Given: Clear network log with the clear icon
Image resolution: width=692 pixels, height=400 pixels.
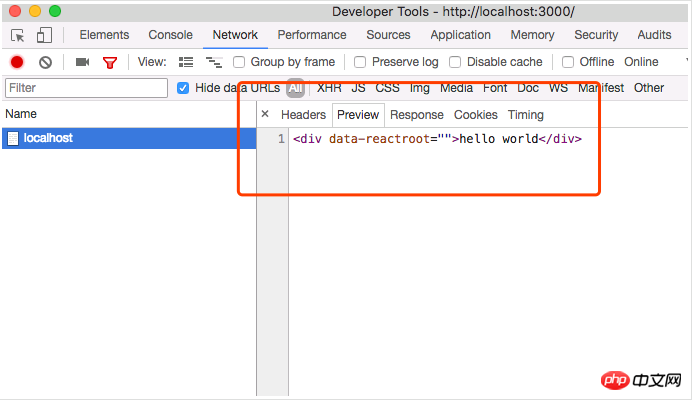Looking at the screenshot, I should click(x=45, y=62).
